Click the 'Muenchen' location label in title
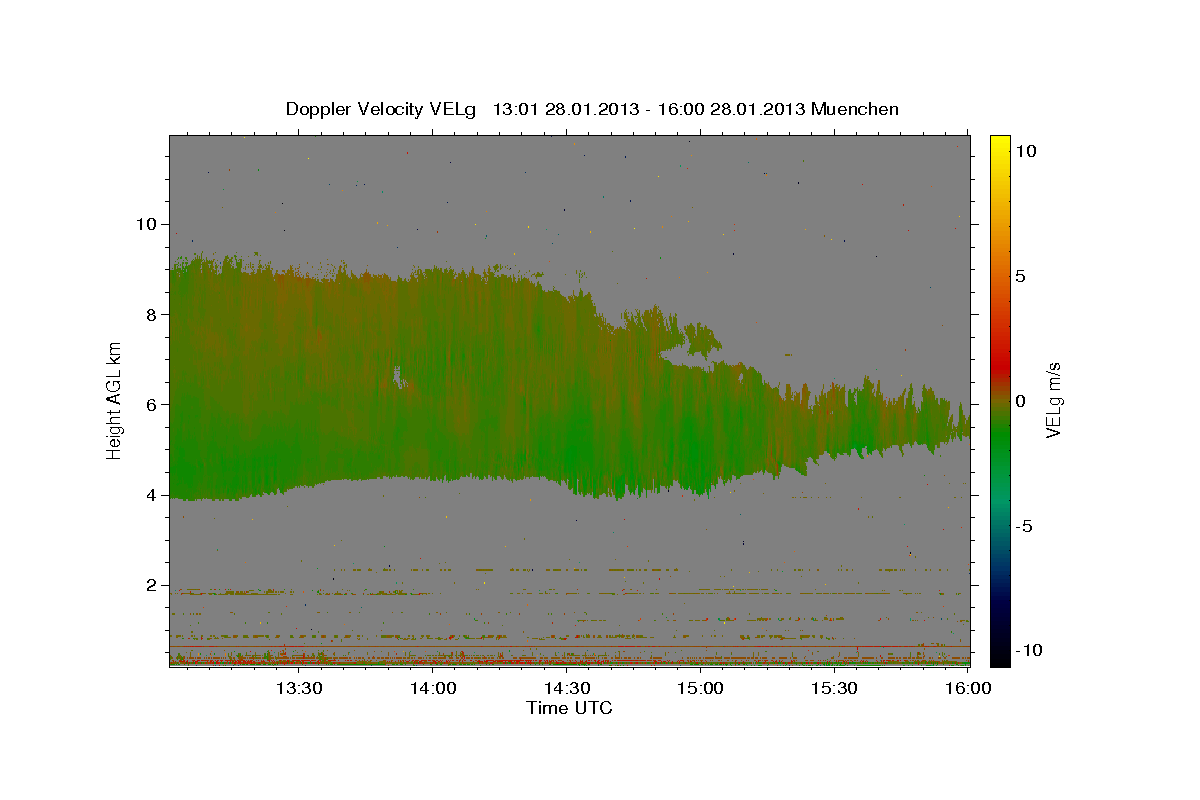Image resolution: width=1200 pixels, height=800 pixels. tap(855, 109)
